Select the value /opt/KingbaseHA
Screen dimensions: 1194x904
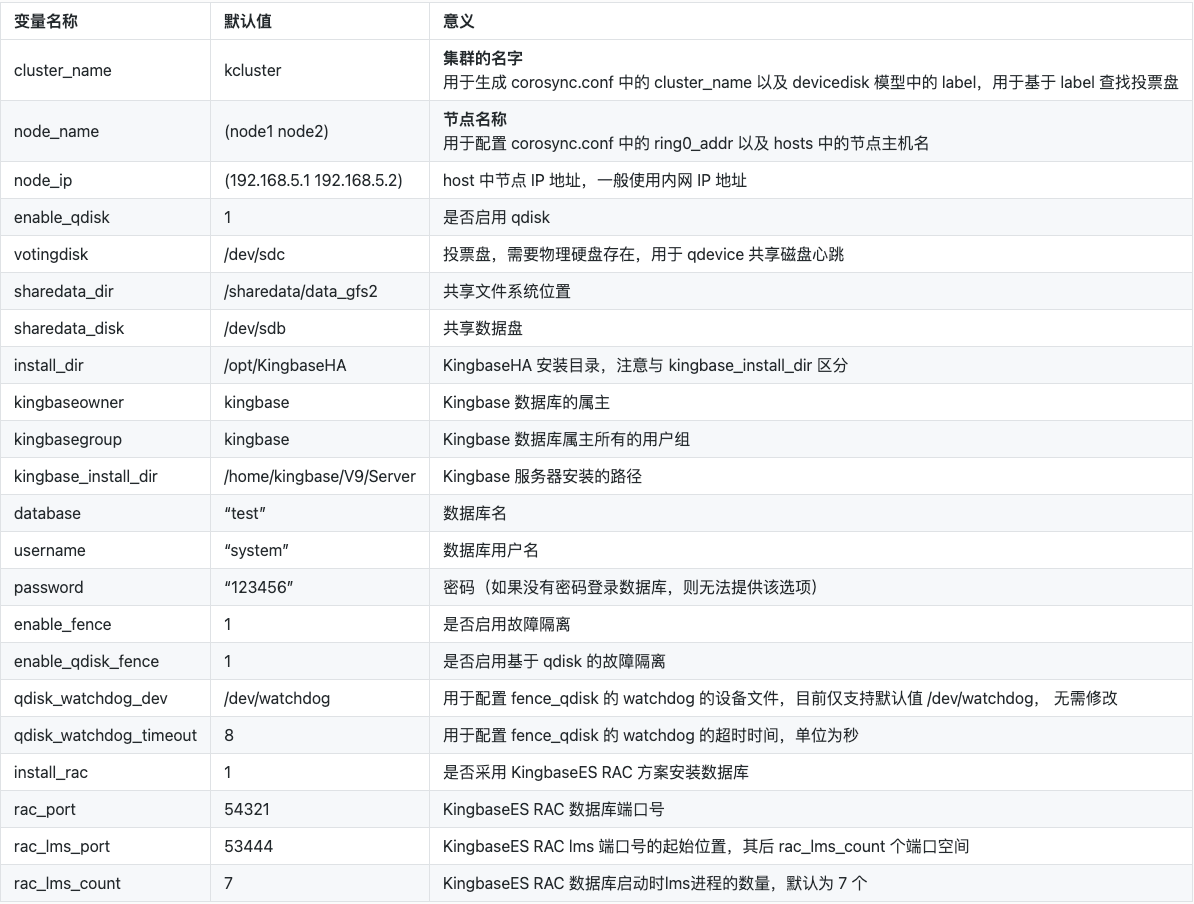(x=285, y=366)
